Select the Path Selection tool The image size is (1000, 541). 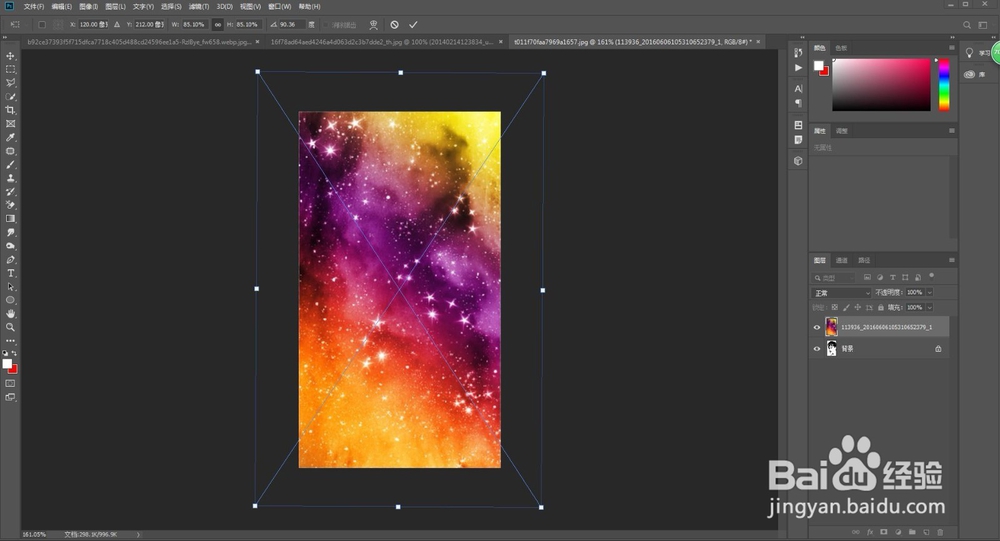10,286
